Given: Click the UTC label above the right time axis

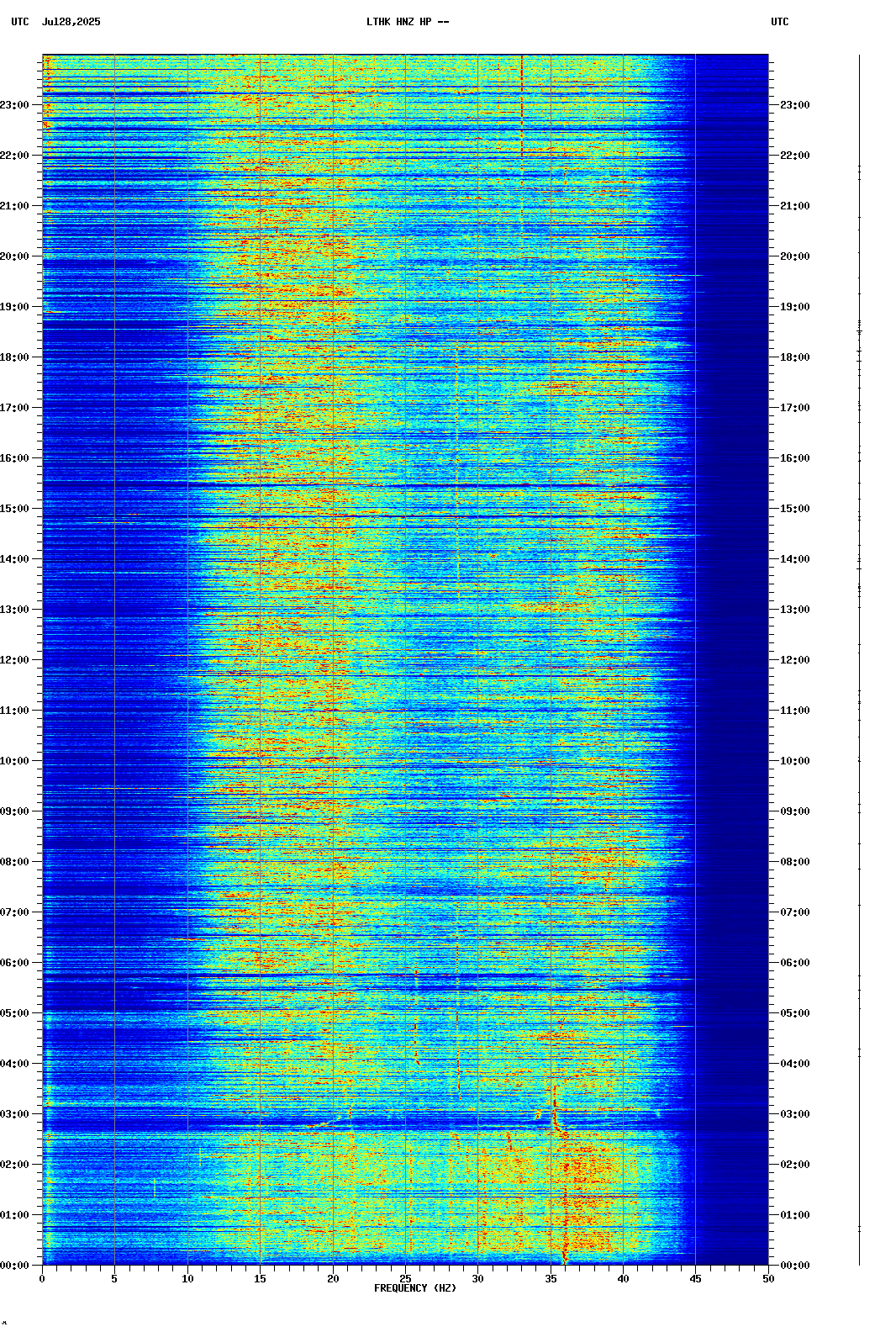Looking at the screenshot, I should 780,22.
